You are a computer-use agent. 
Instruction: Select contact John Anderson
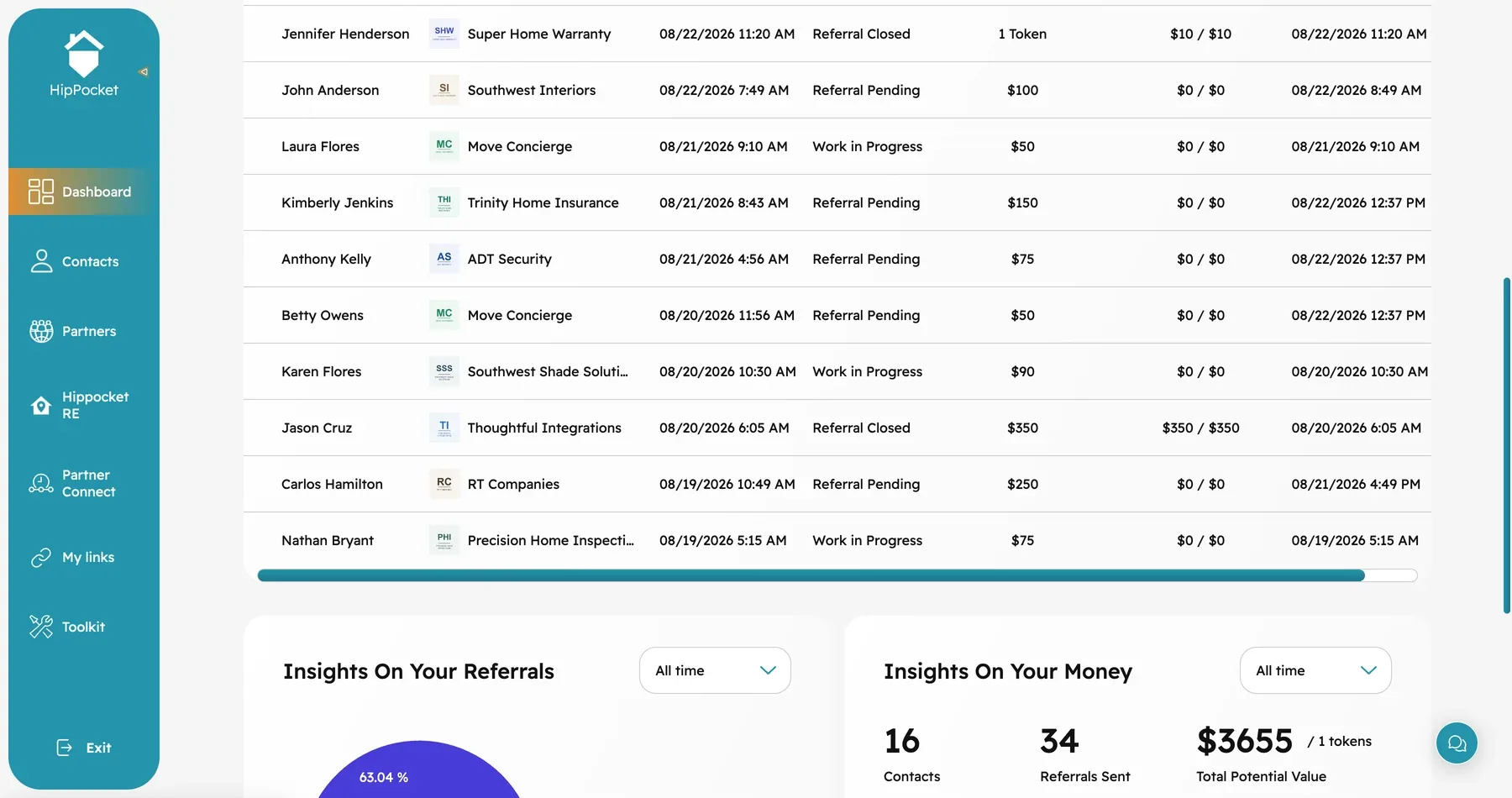point(330,90)
